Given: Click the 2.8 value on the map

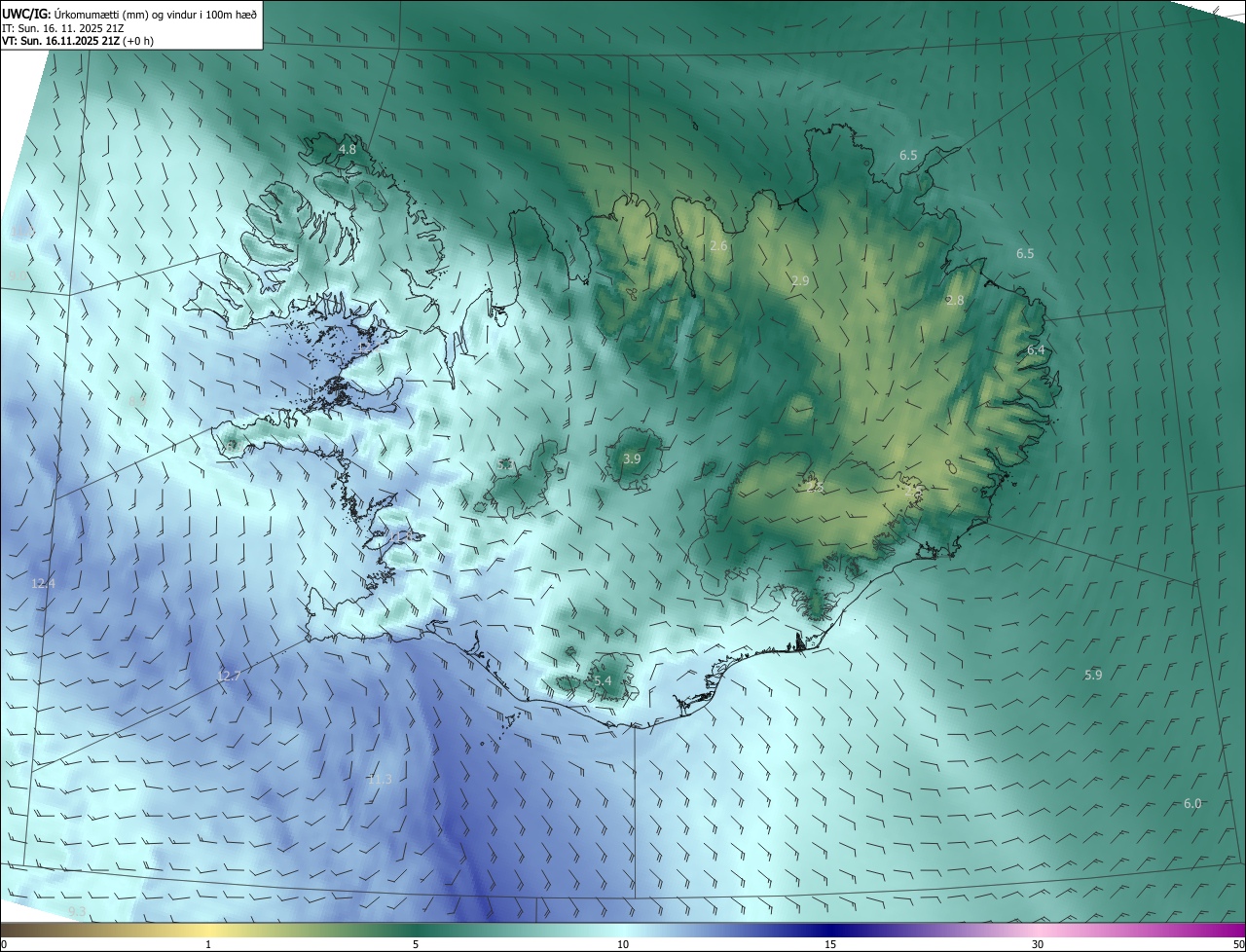Looking at the screenshot, I should click(955, 301).
